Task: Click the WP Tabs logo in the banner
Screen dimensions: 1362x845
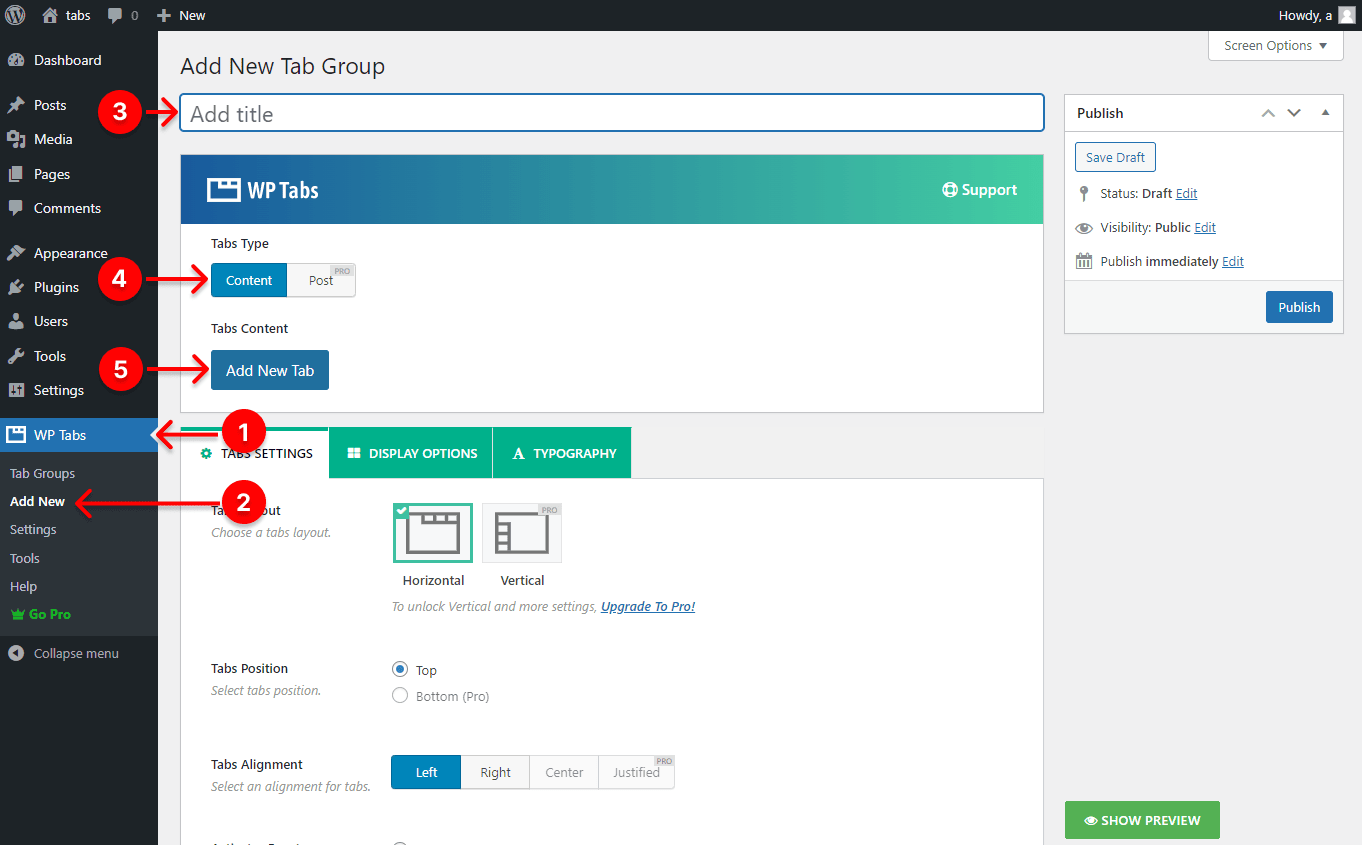Action: (263, 190)
